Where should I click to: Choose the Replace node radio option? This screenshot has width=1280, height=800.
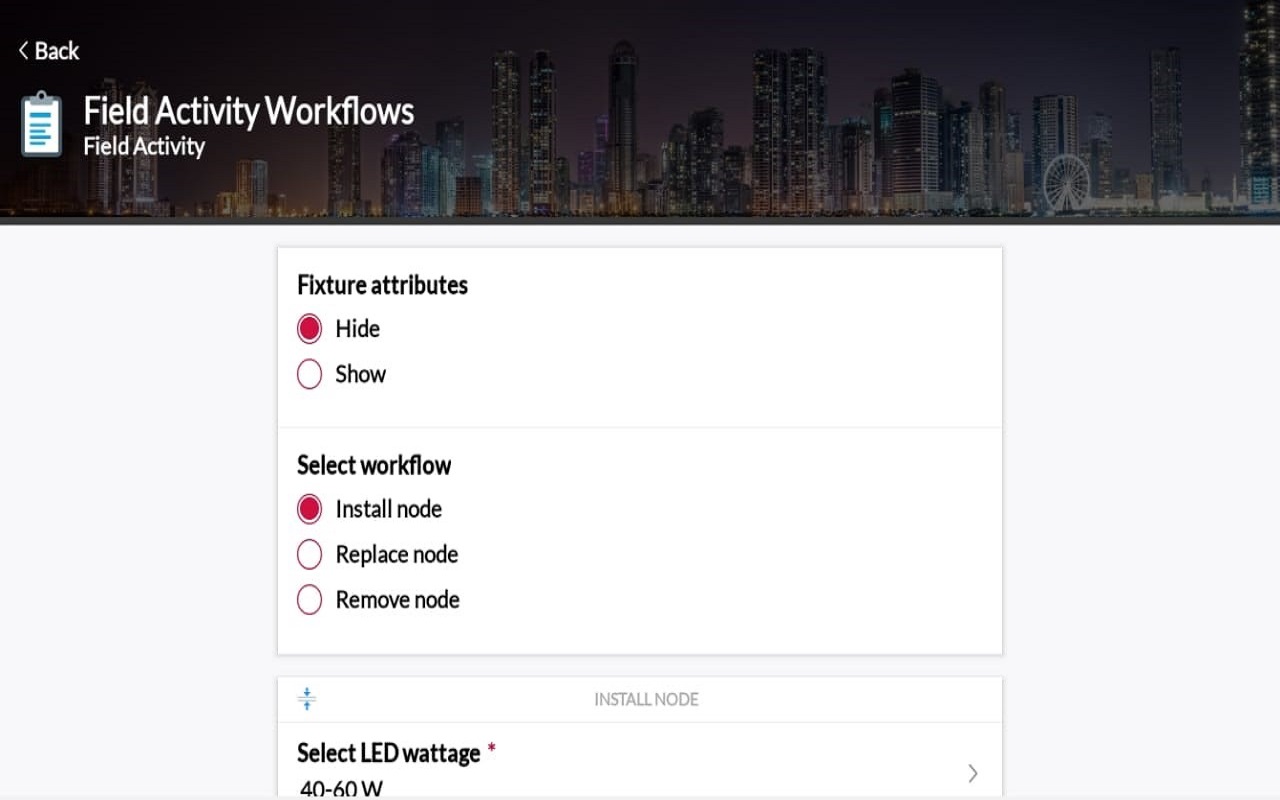pyautogui.click(x=310, y=554)
